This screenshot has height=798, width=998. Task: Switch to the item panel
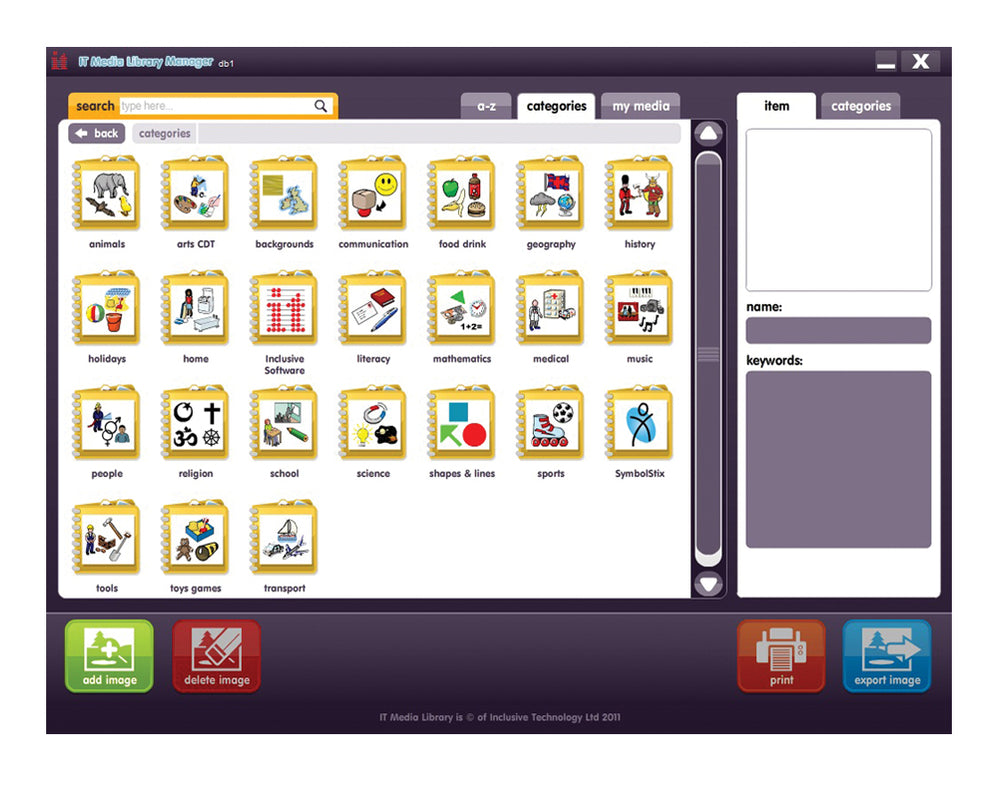click(776, 105)
